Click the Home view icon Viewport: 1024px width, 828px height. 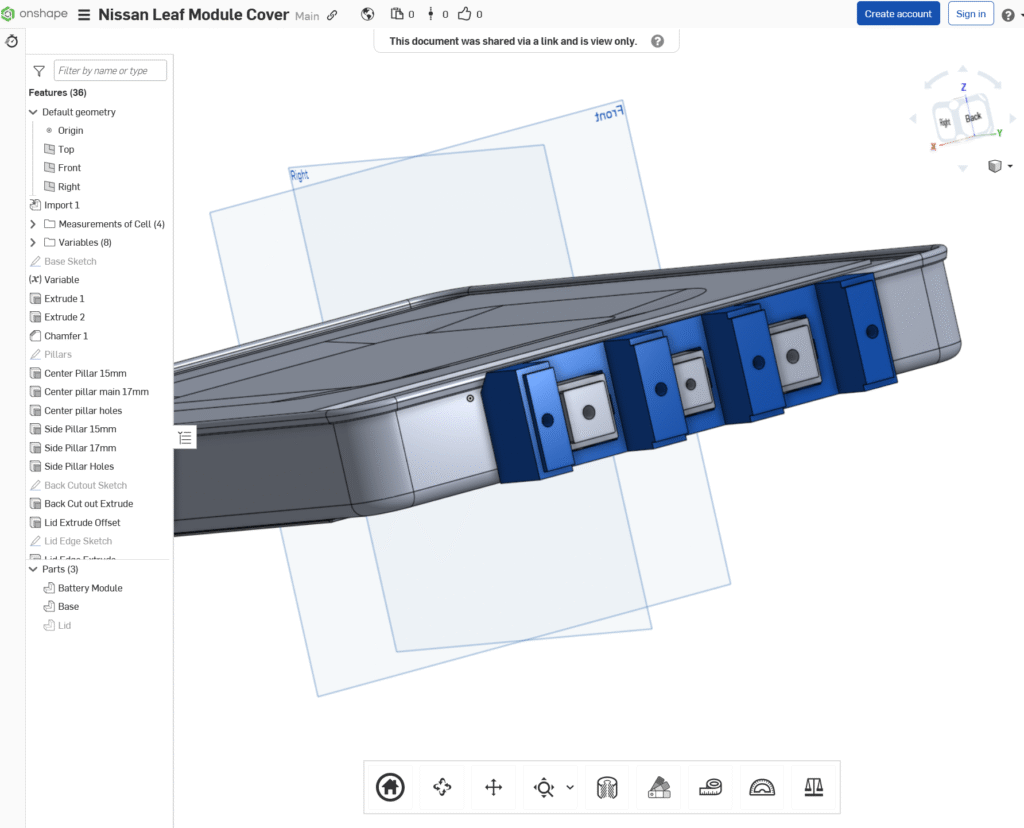[x=390, y=787]
